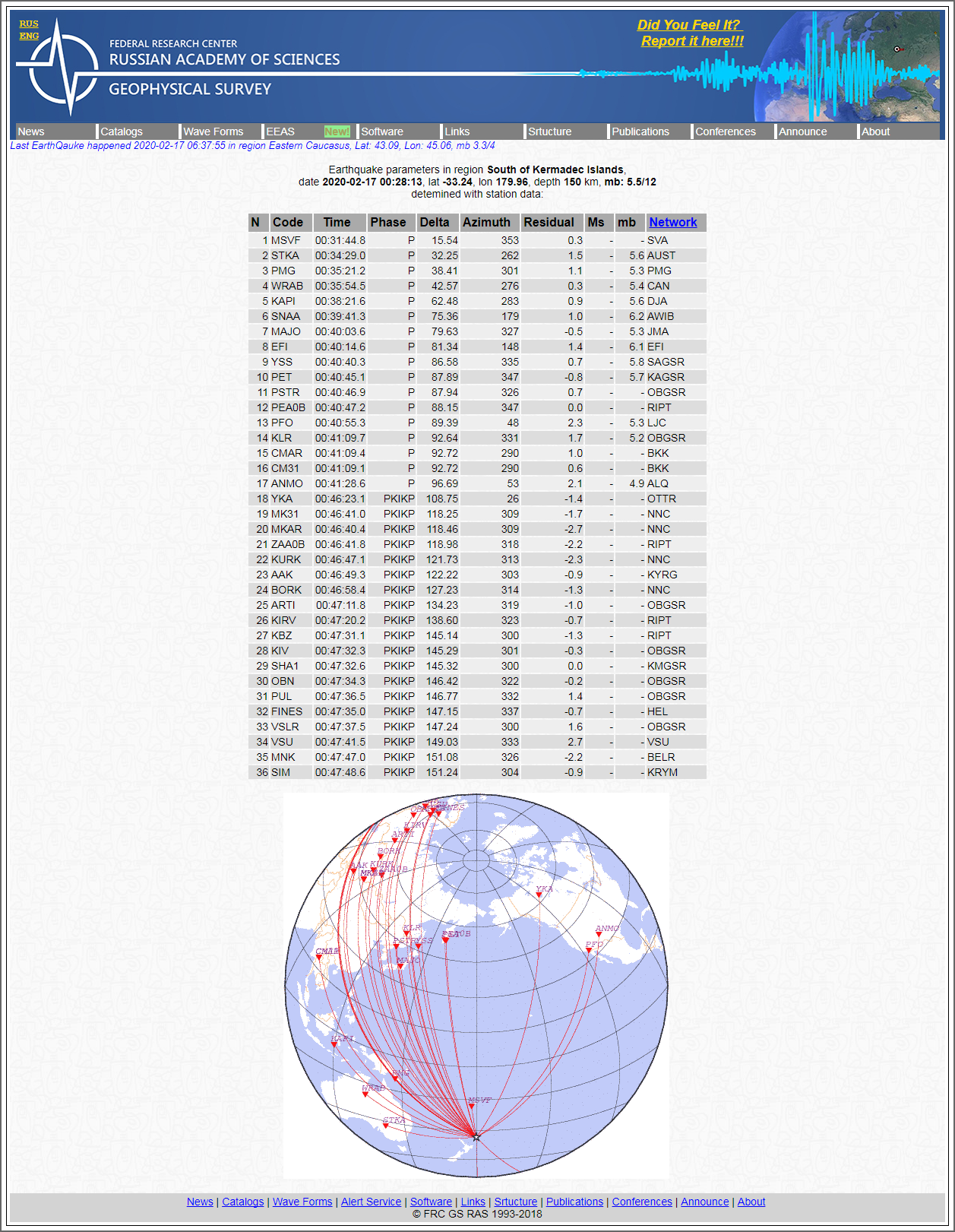Click the green New! badge
The width and height of the screenshot is (955, 1232).
pyautogui.click(x=337, y=131)
